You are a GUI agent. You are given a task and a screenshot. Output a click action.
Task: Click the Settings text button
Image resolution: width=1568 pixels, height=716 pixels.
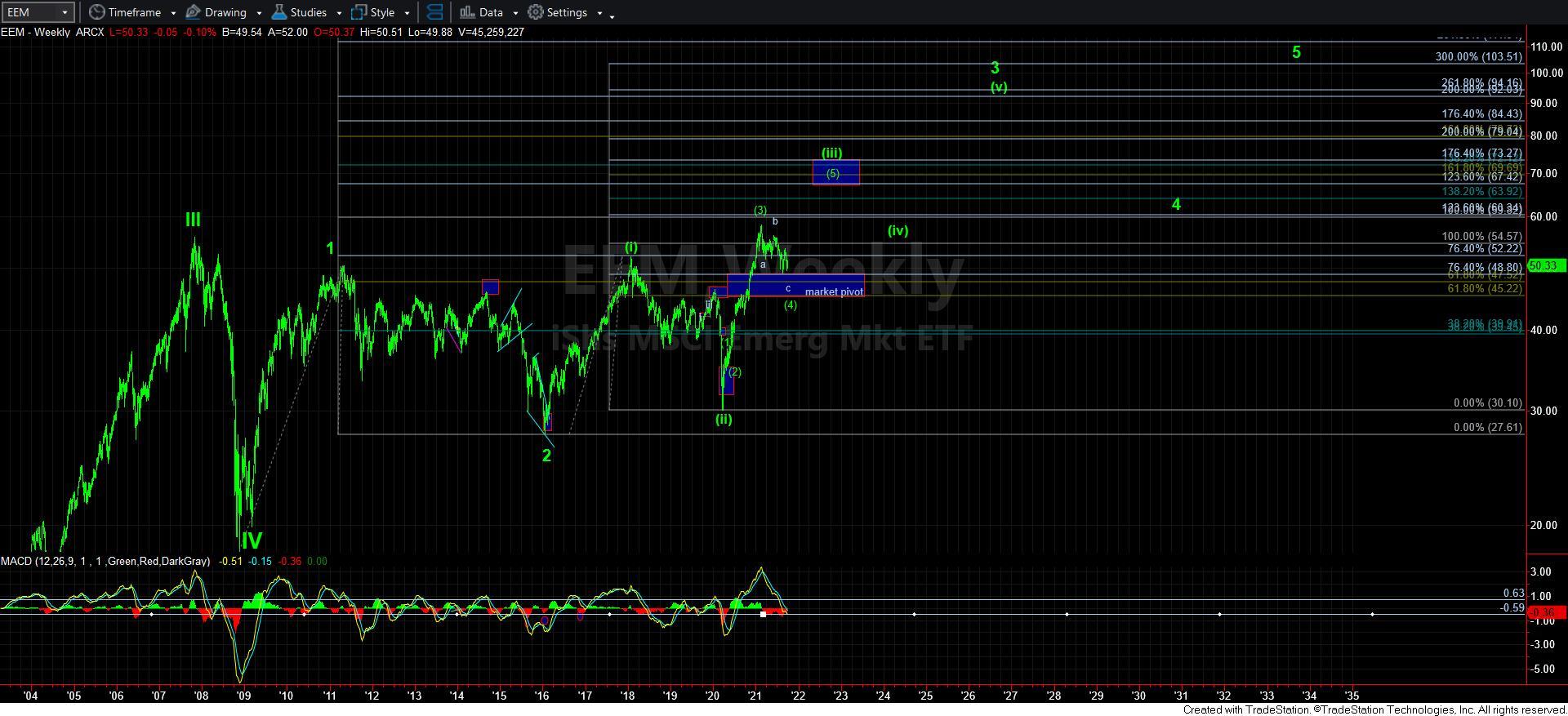coord(567,12)
